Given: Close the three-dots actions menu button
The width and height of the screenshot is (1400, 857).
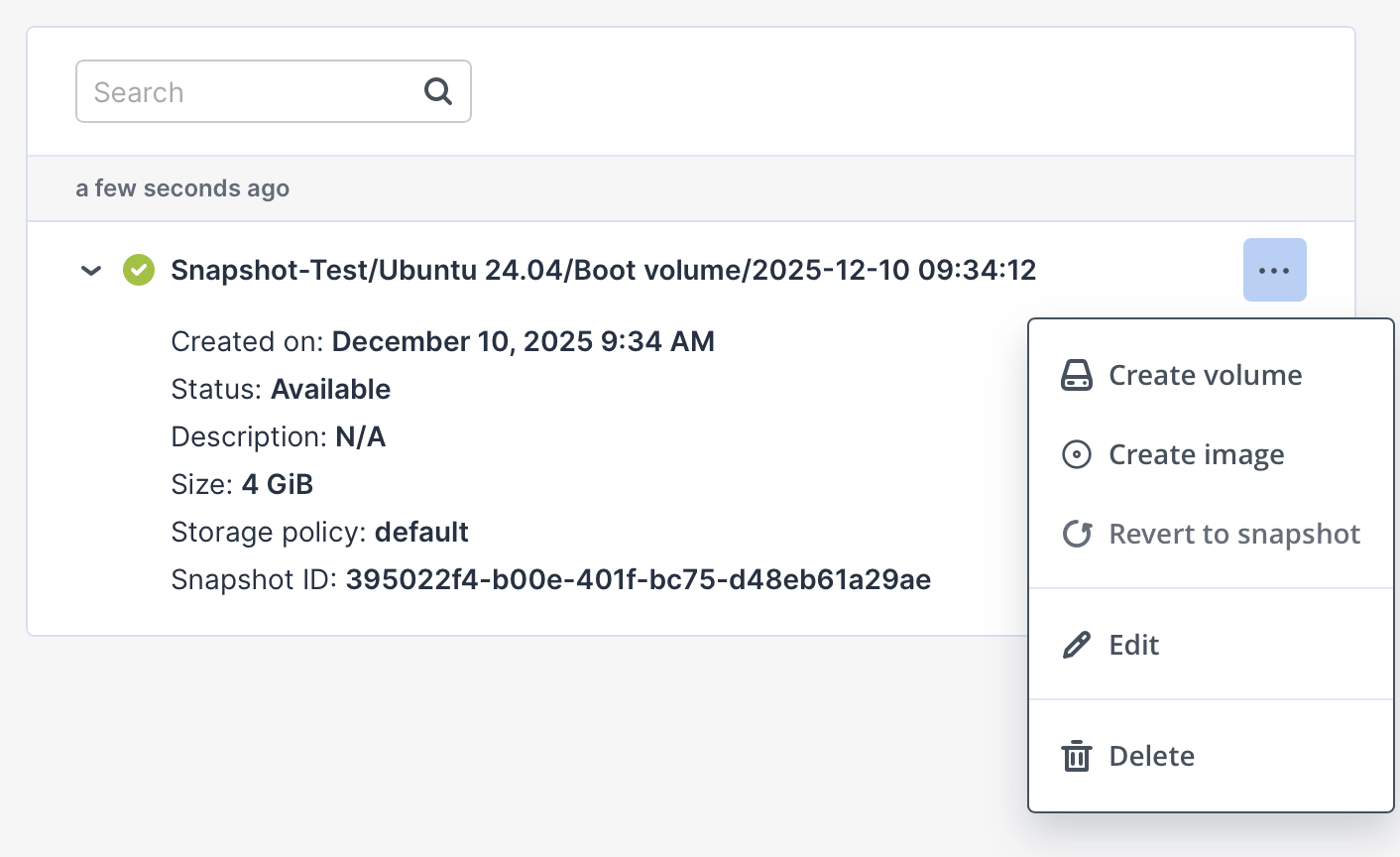Looking at the screenshot, I should 1274,270.
